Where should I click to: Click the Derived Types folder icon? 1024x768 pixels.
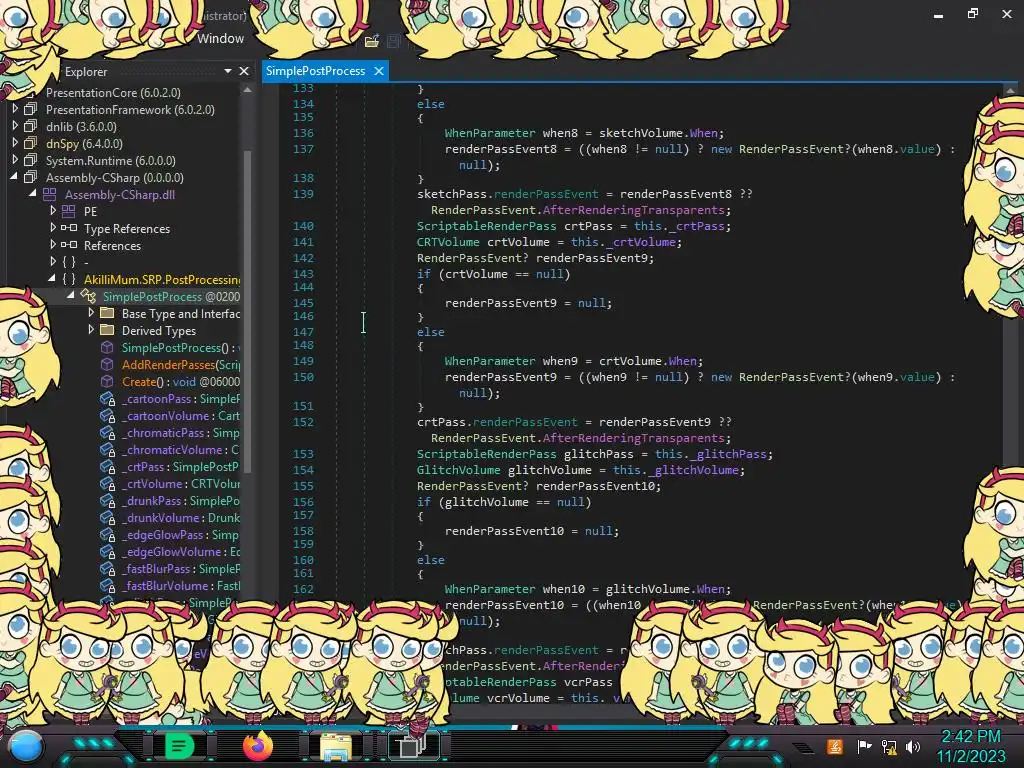pyautogui.click(x=107, y=330)
